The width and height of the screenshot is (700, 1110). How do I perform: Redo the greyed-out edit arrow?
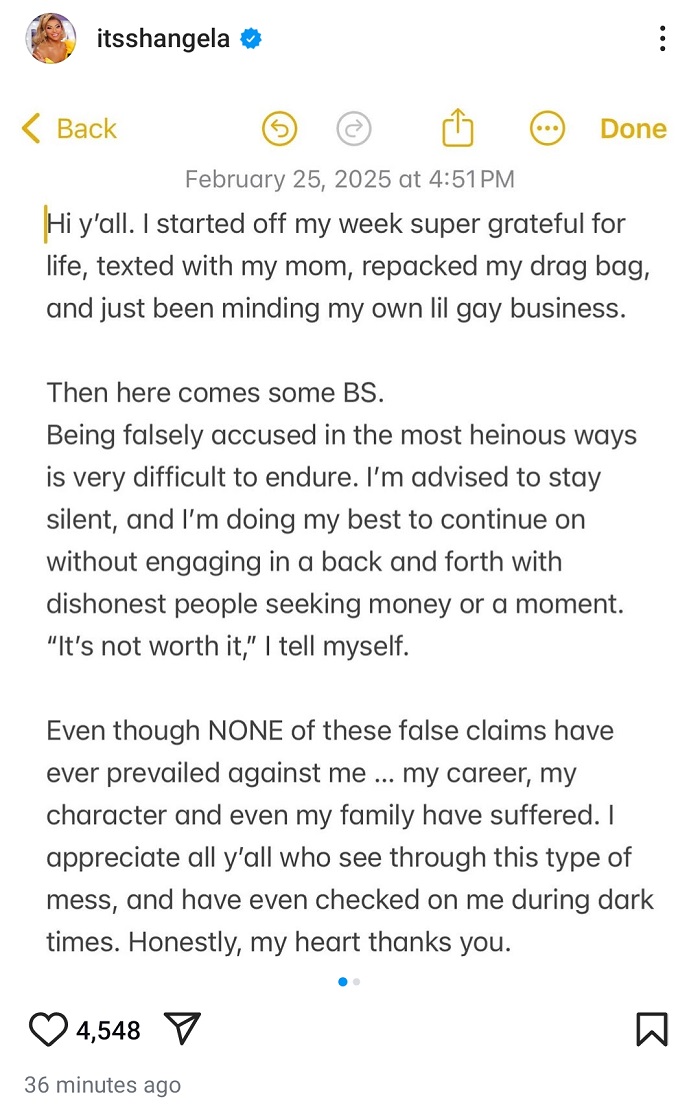click(354, 129)
